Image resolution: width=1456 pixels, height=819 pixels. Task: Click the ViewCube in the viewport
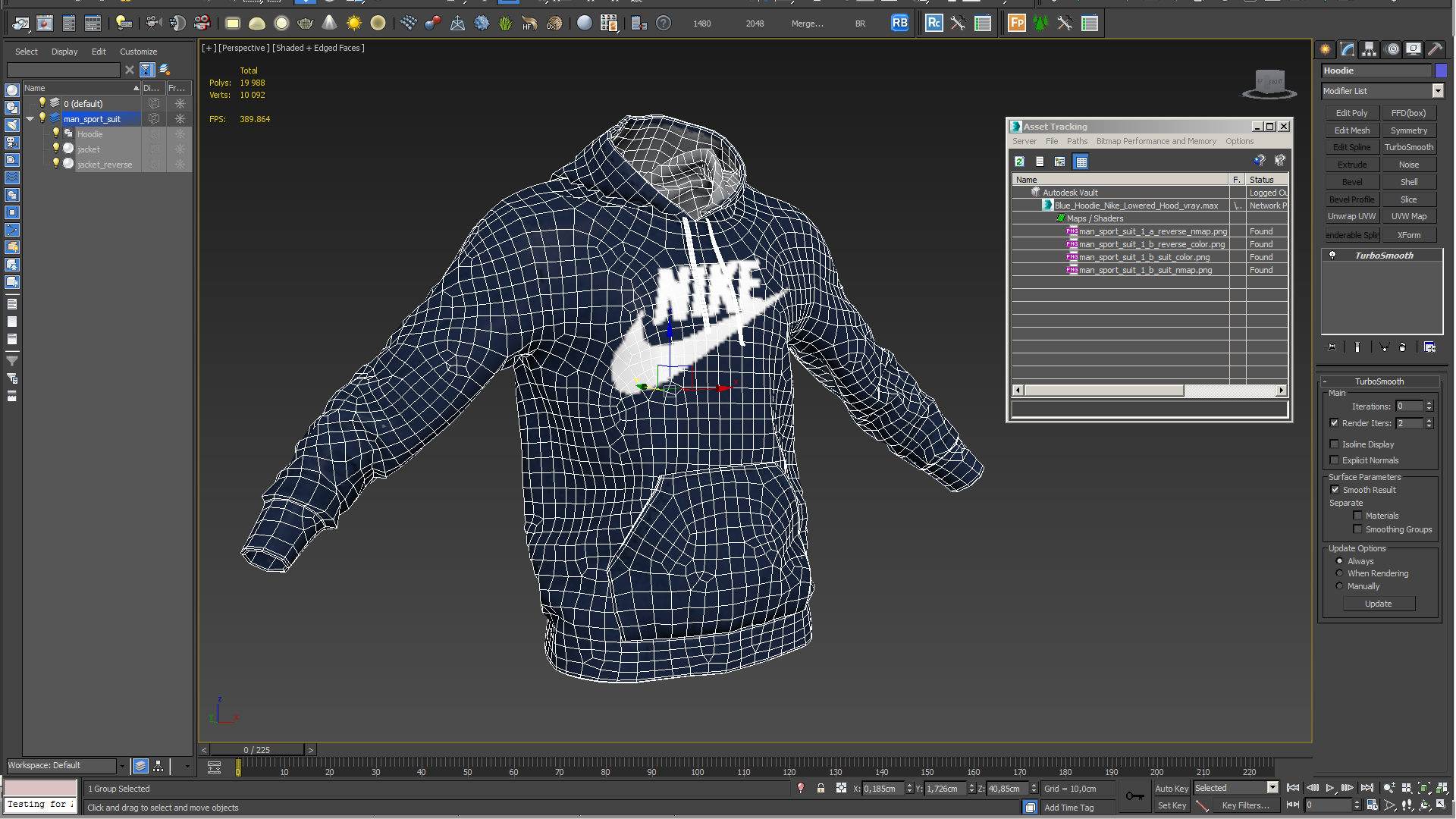coord(1269,83)
